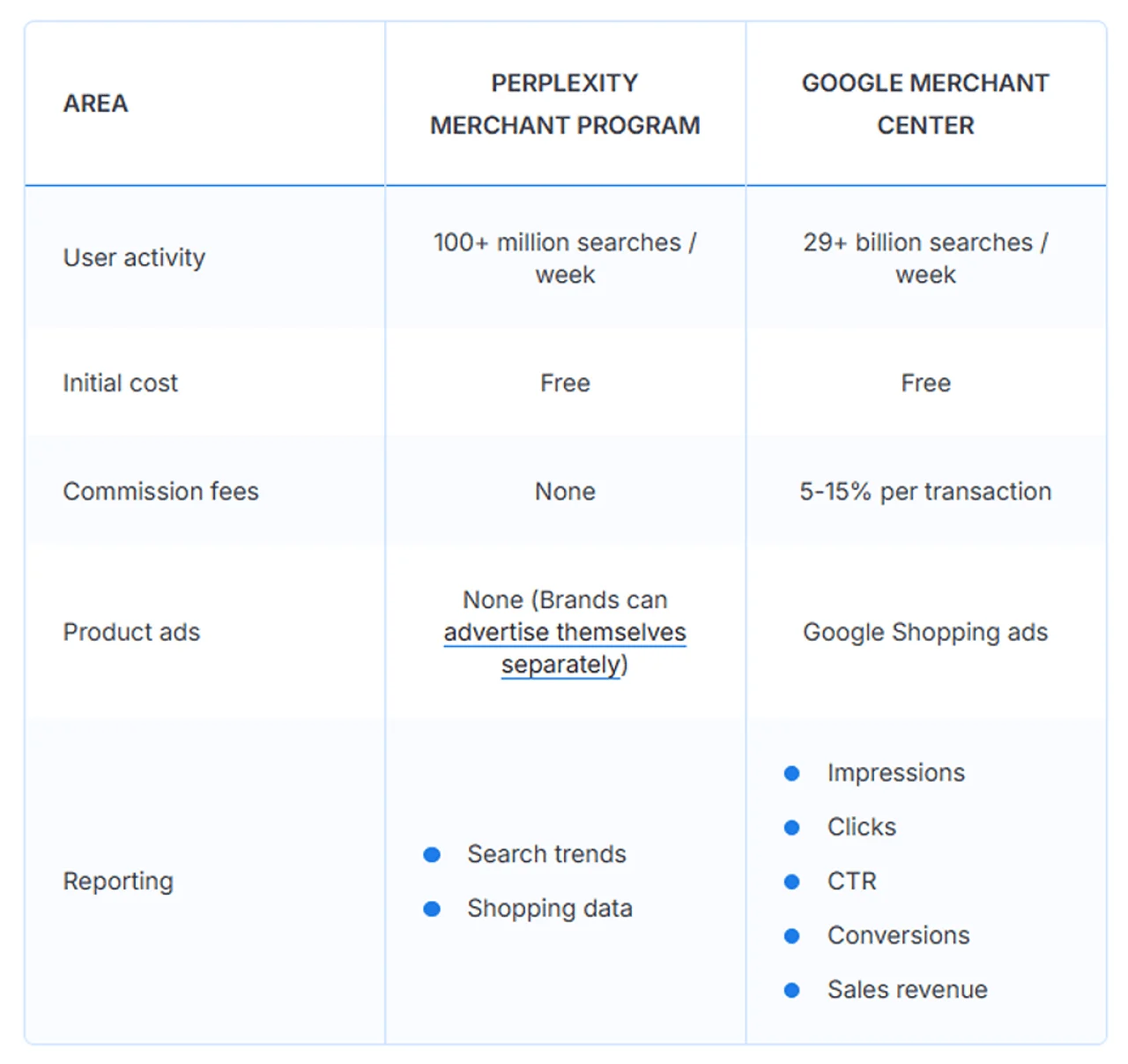This screenshot has height=1064, width=1128.
Task: Click the "Google Shopping ads" cell text
Action: coord(925,632)
